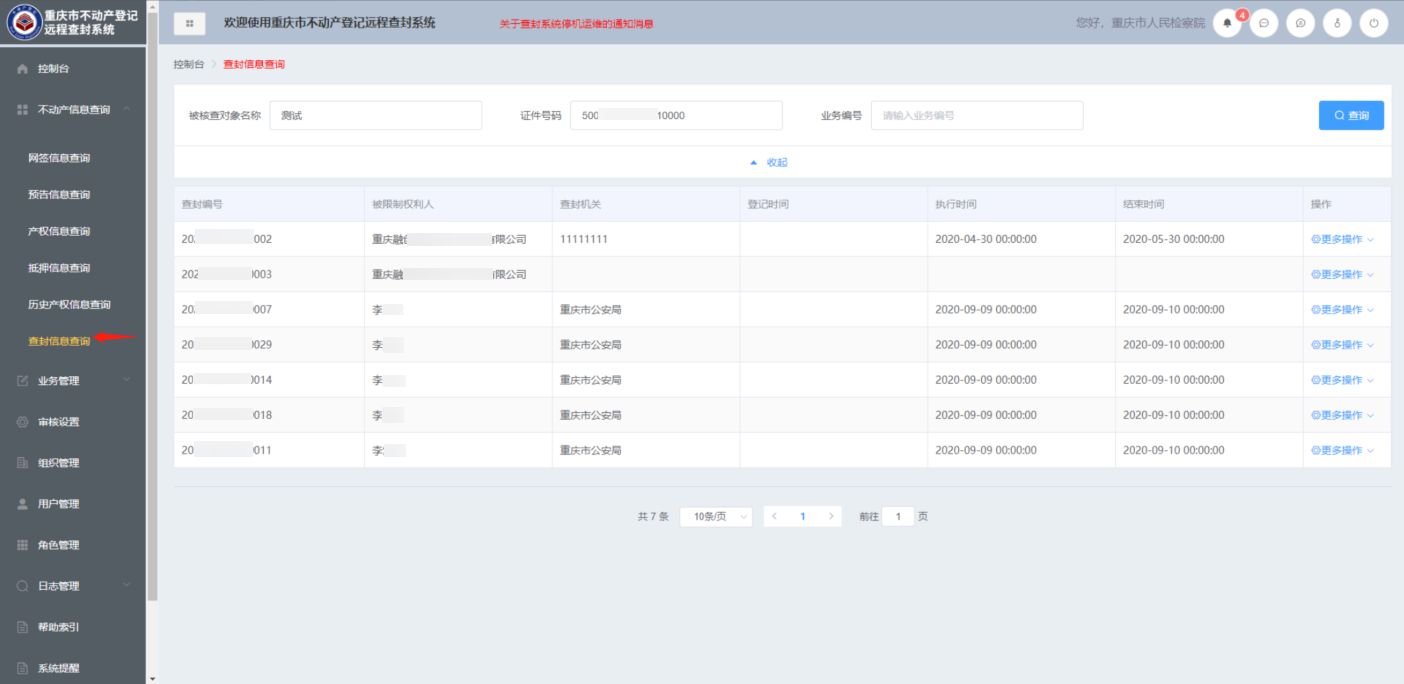Click the 角色管理 grid icon
This screenshot has width=1404, height=684.
(x=22, y=545)
